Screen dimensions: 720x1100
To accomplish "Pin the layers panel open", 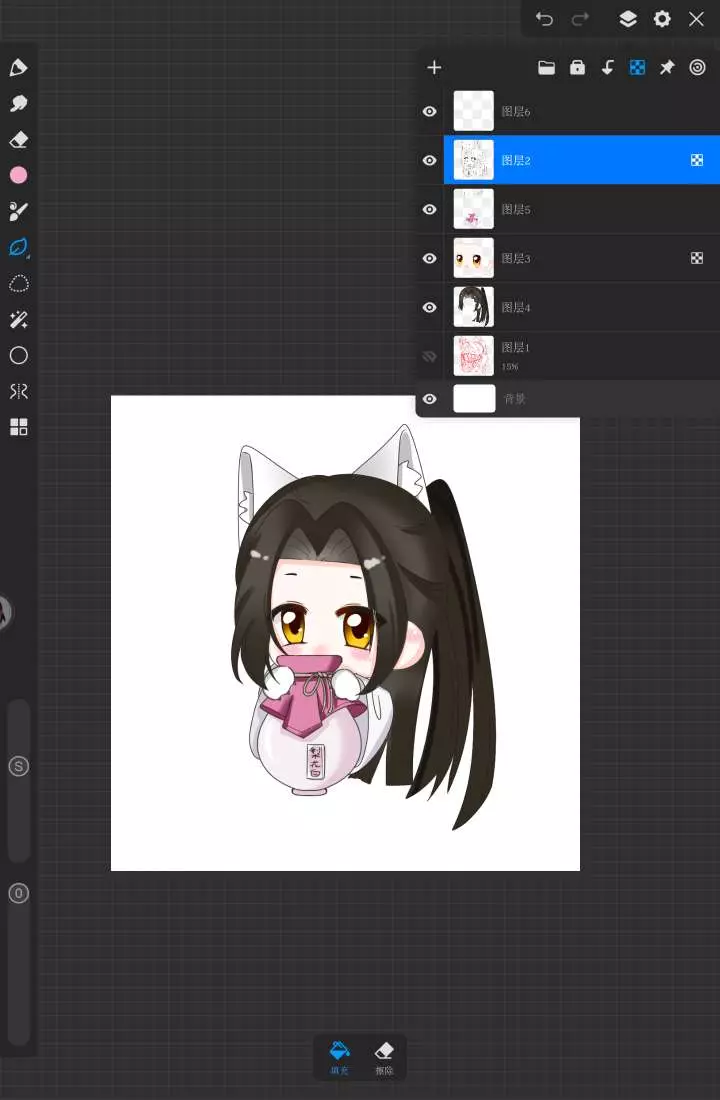I will [x=667, y=67].
